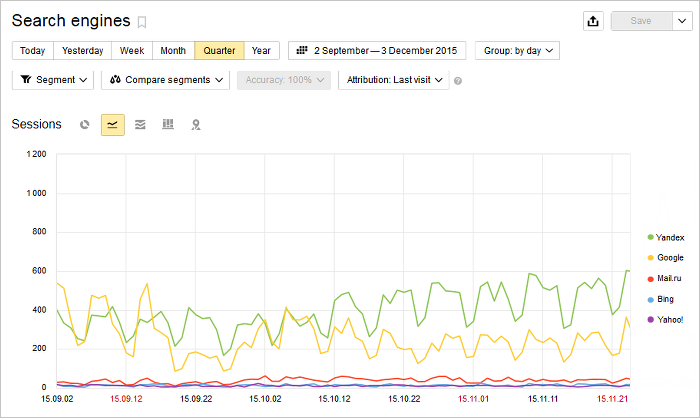This screenshot has height=418, width=700.
Task: Switch to stacked area chart view
Action: pos(140,124)
